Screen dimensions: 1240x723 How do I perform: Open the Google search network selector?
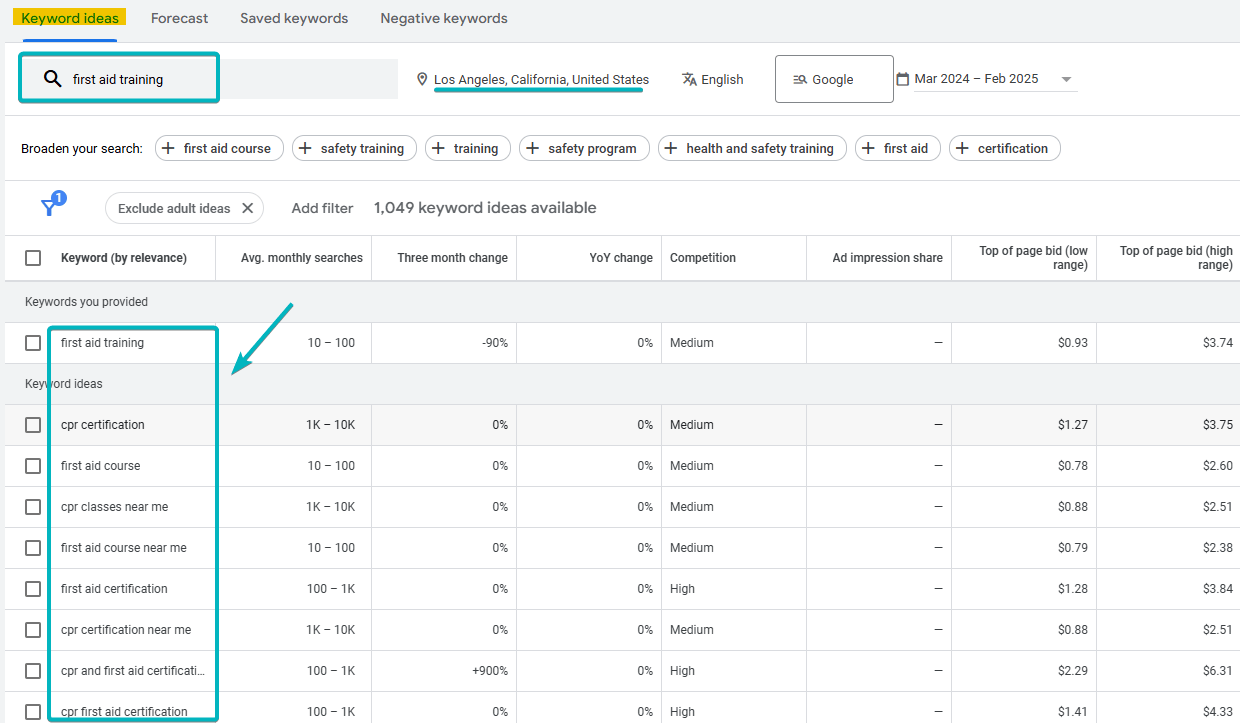pos(834,78)
